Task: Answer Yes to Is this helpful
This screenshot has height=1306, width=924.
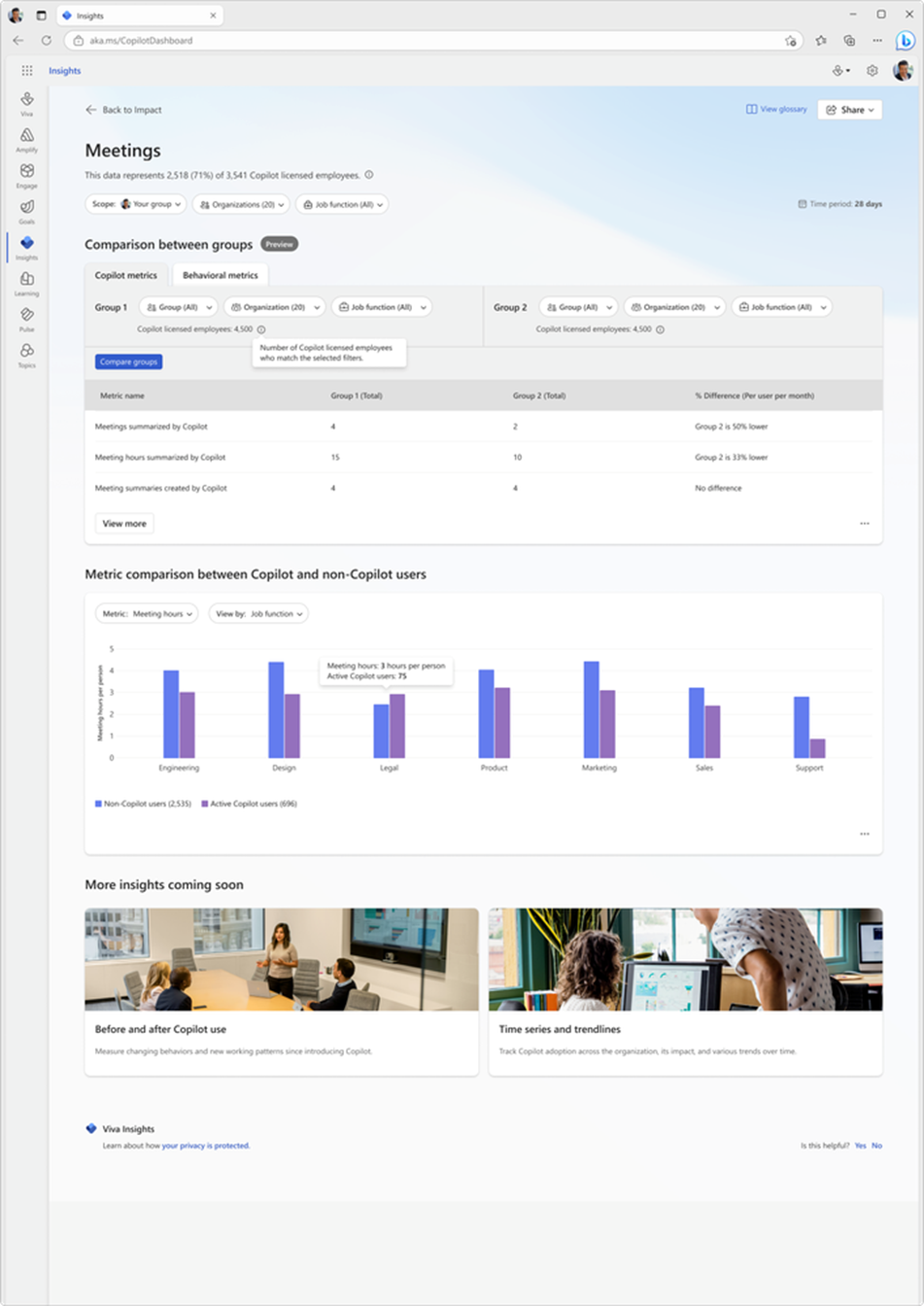Action: pos(860,1146)
